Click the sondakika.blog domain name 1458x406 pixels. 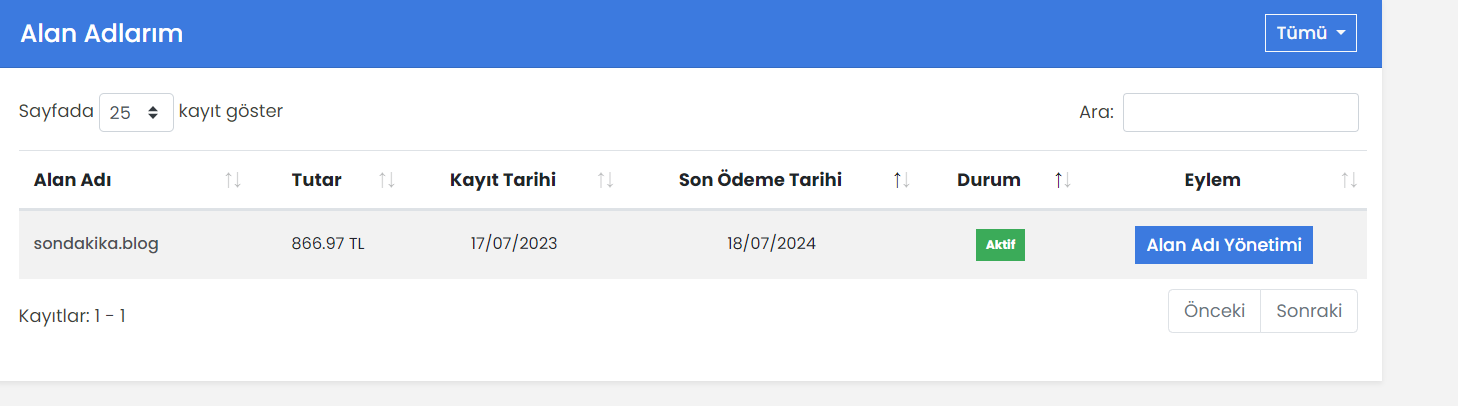tap(96, 243)
